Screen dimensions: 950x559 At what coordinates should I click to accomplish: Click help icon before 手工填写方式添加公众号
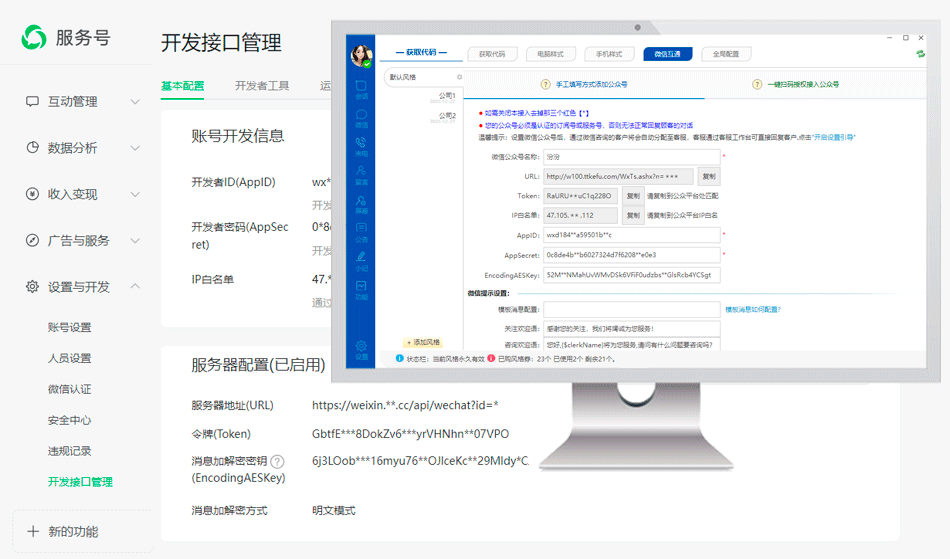click(545, 84)
